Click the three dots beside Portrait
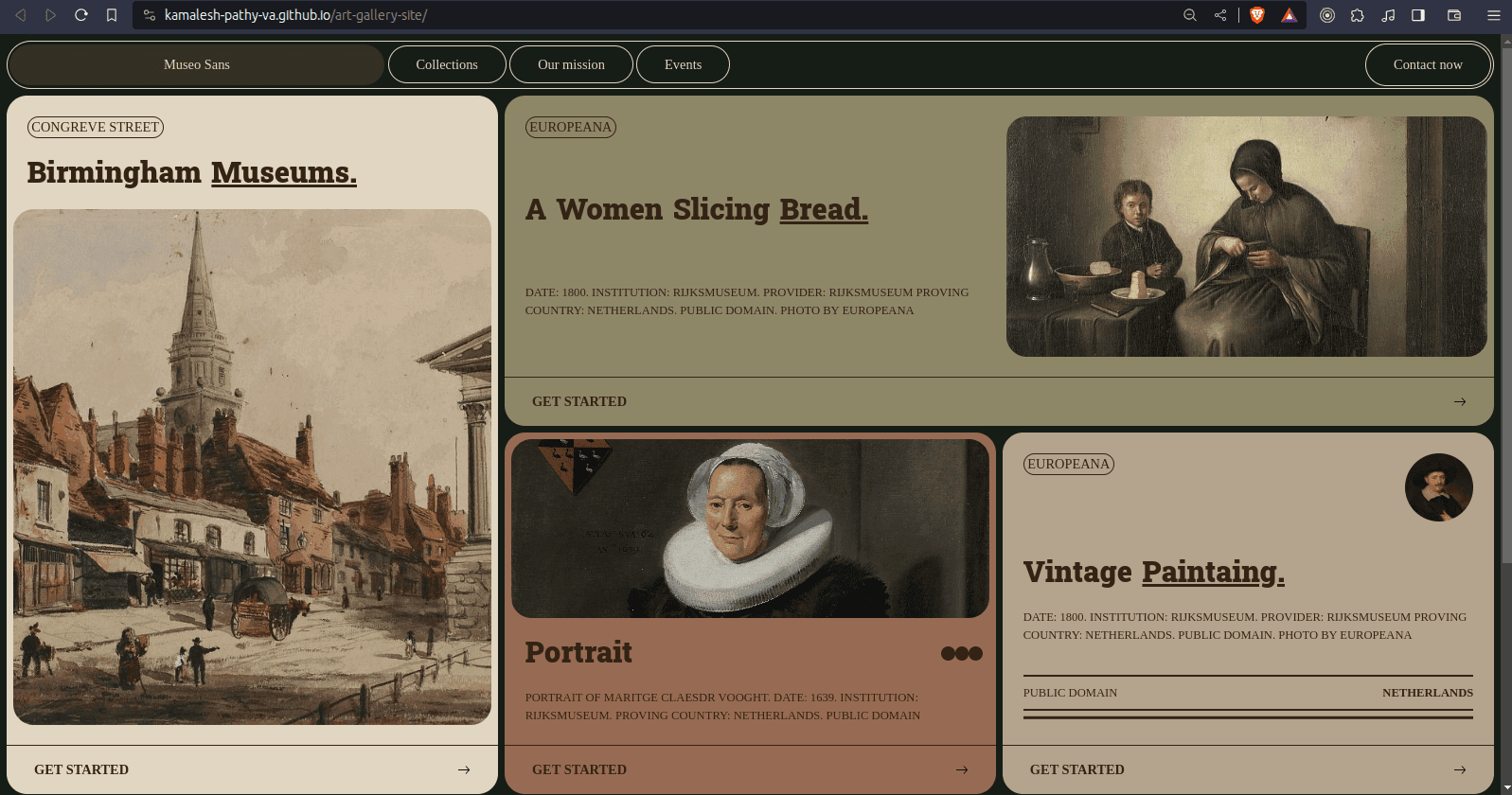Image resolution: width=1512 pixels, height=795 pixels. tap(962, 653)
